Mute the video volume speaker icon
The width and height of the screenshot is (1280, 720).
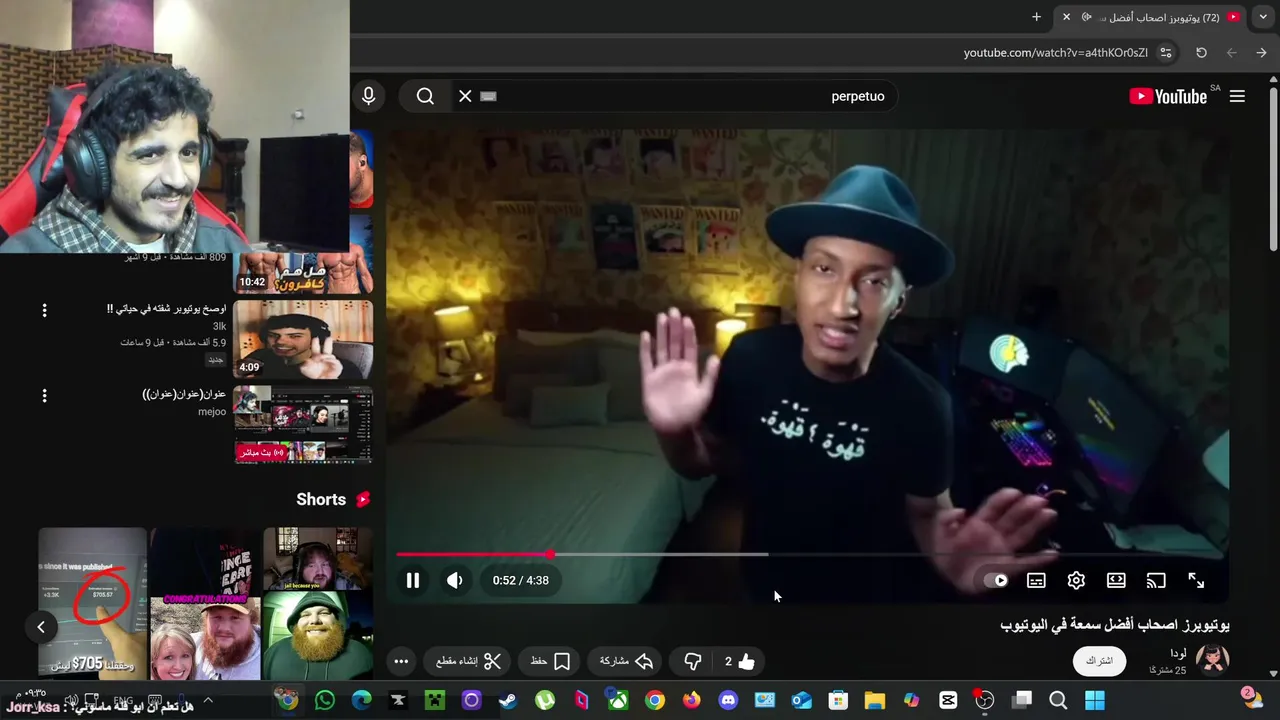tap(455, 580)
